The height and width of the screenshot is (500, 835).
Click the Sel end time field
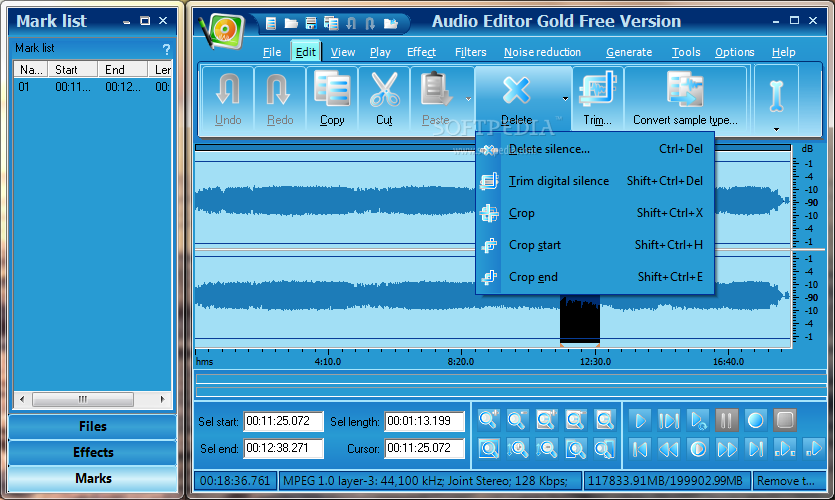point(283,448)
